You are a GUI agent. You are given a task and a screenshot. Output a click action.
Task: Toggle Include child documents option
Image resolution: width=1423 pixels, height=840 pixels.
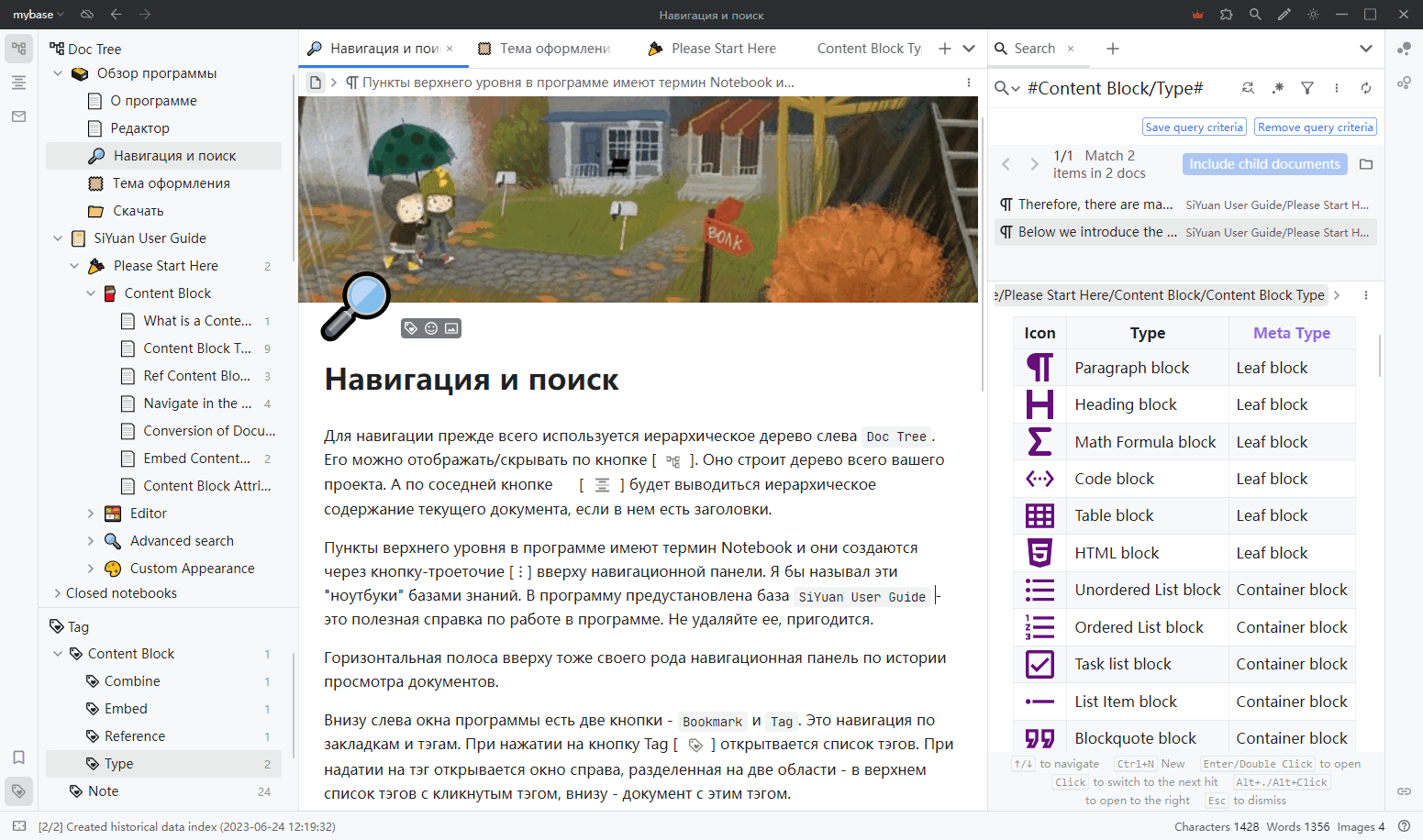[1265, 164]
